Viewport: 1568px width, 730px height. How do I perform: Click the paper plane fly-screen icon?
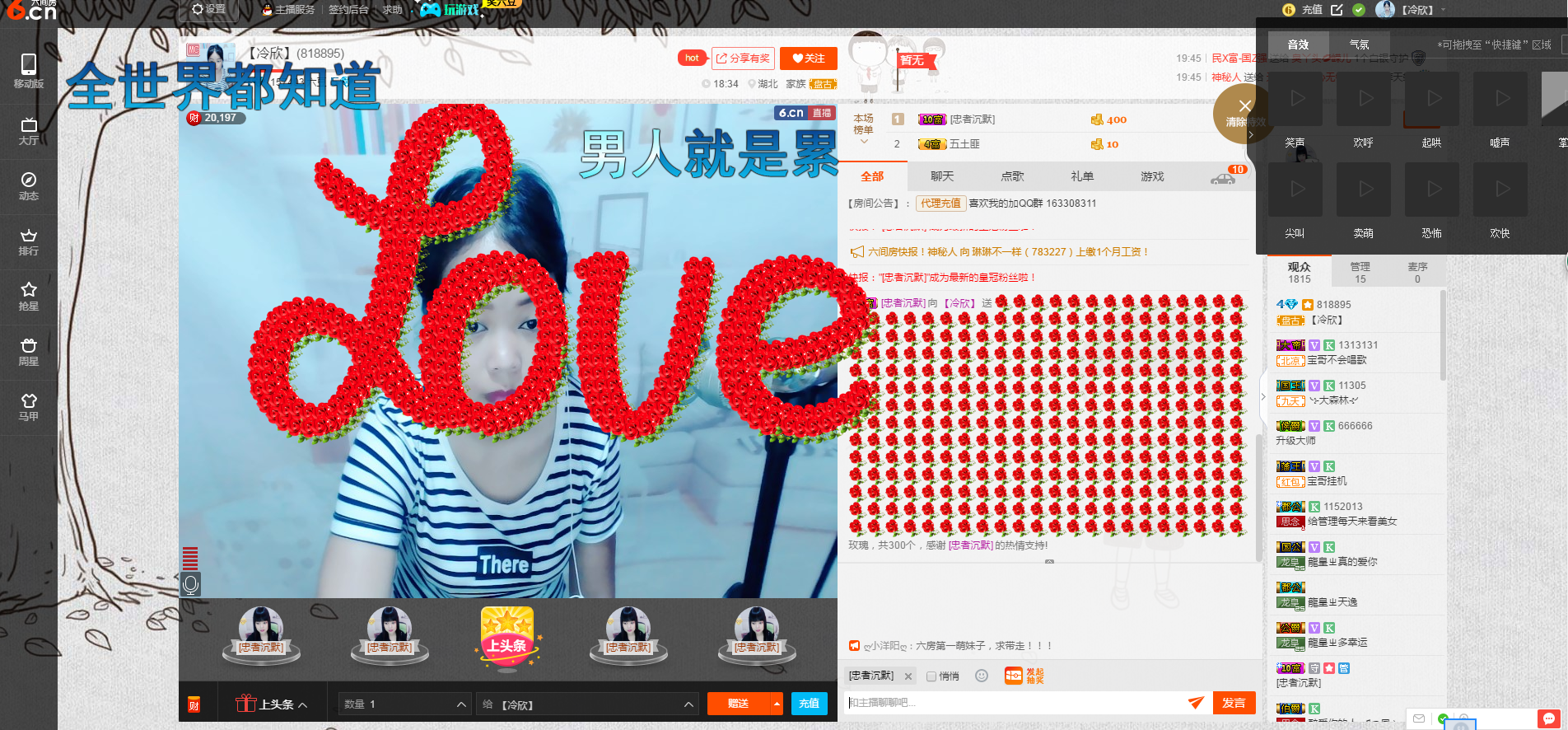coord(1196,703)
